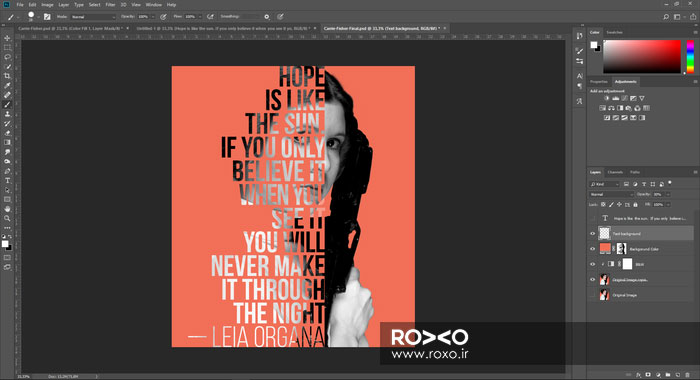Toggle the brush settings panel button
Image resolution: width=700 pixels, height=380 pixels.
click(47, 17)
